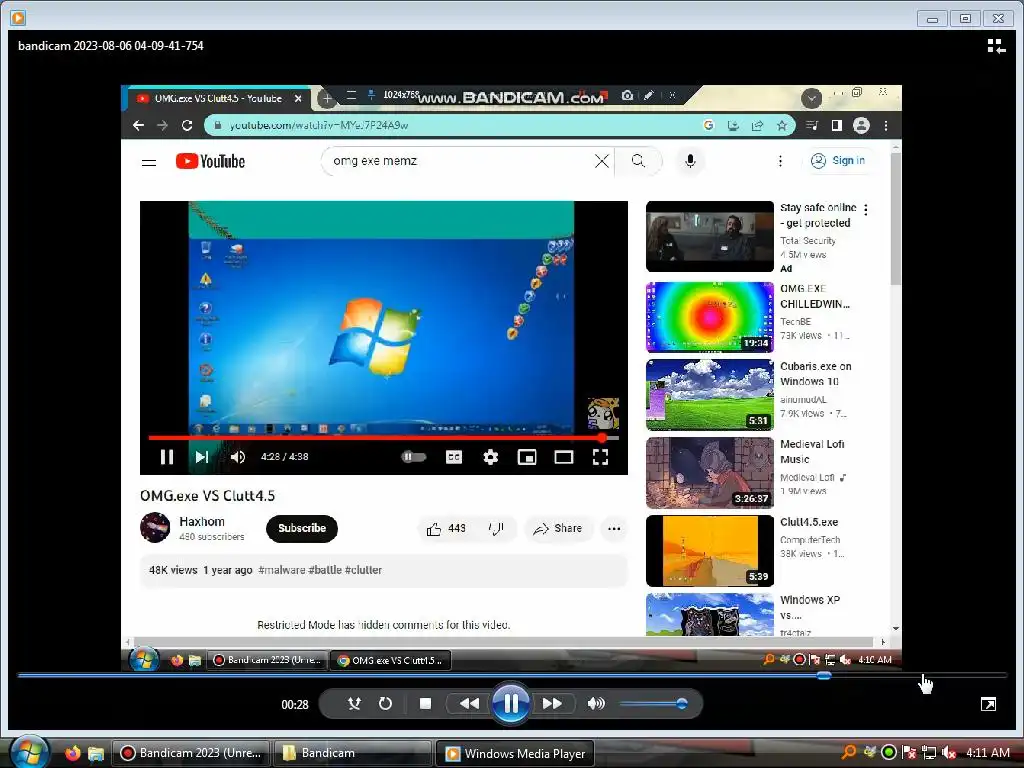Click the Media Player seek bar handle
Image resolution: width=1024 pixels, height=768 pixels.
click(824, 675)
